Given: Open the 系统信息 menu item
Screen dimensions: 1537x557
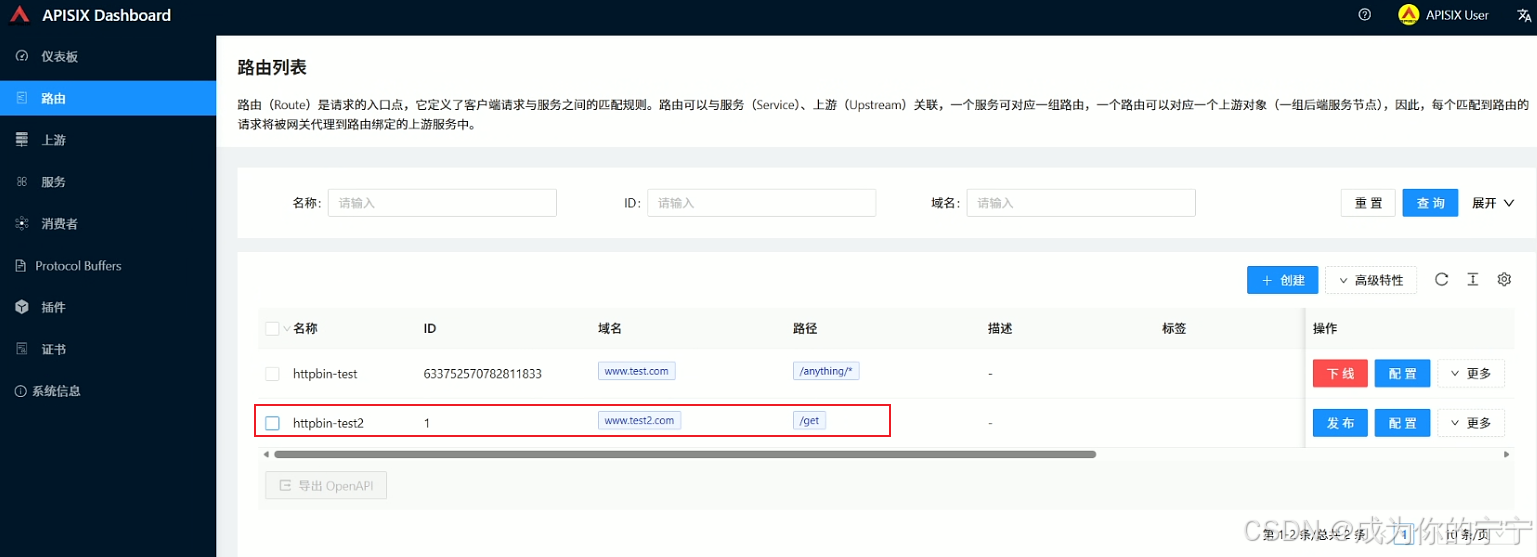Looking at the screenshot, I should point(108,391).
